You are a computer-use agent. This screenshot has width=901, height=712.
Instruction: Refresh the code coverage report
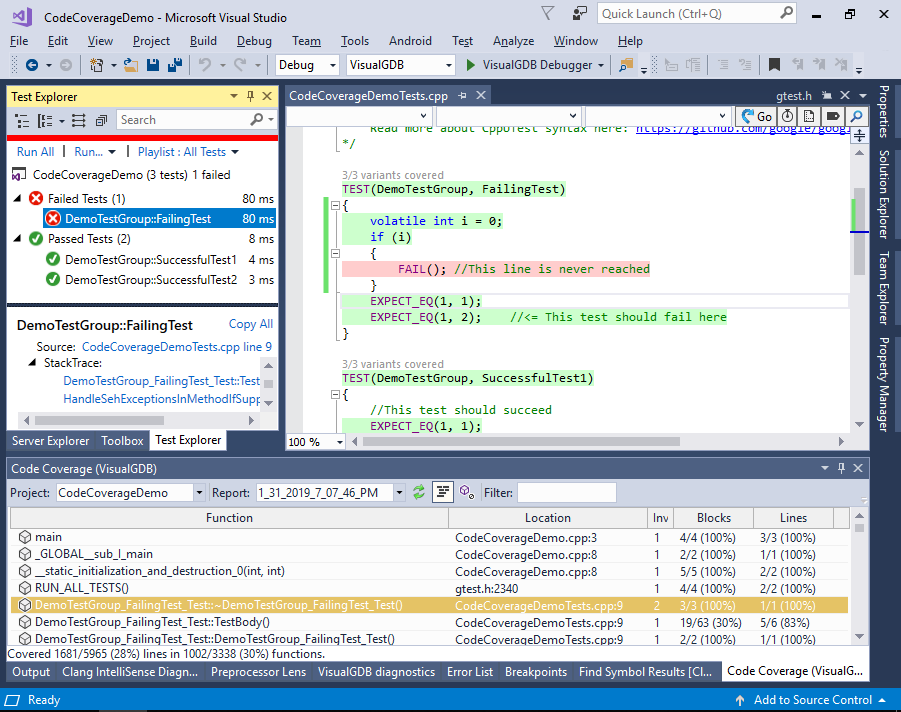pos(419,492)
